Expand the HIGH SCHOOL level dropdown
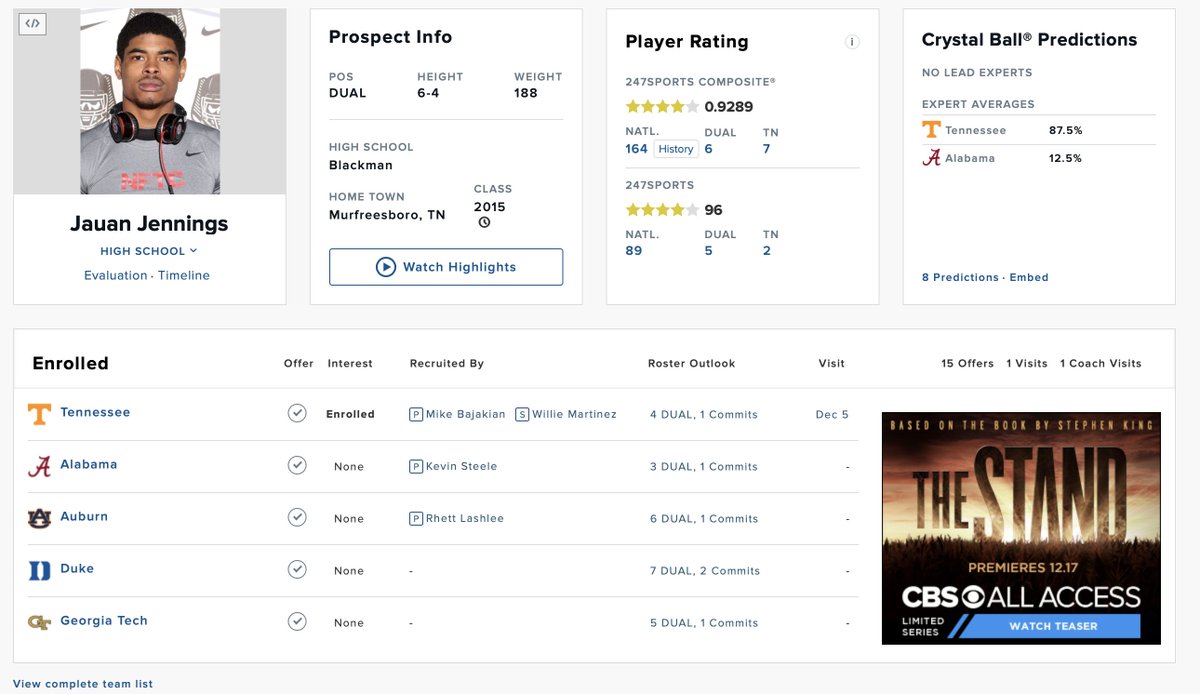Image resolution: width=1200 pixels, height=694 pixels. point(149,251)
